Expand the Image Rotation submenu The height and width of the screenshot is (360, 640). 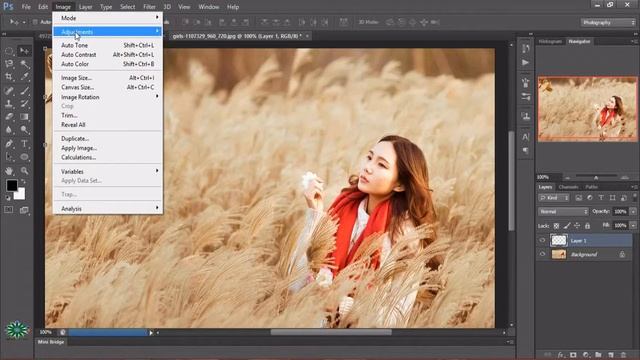[108, 97]
